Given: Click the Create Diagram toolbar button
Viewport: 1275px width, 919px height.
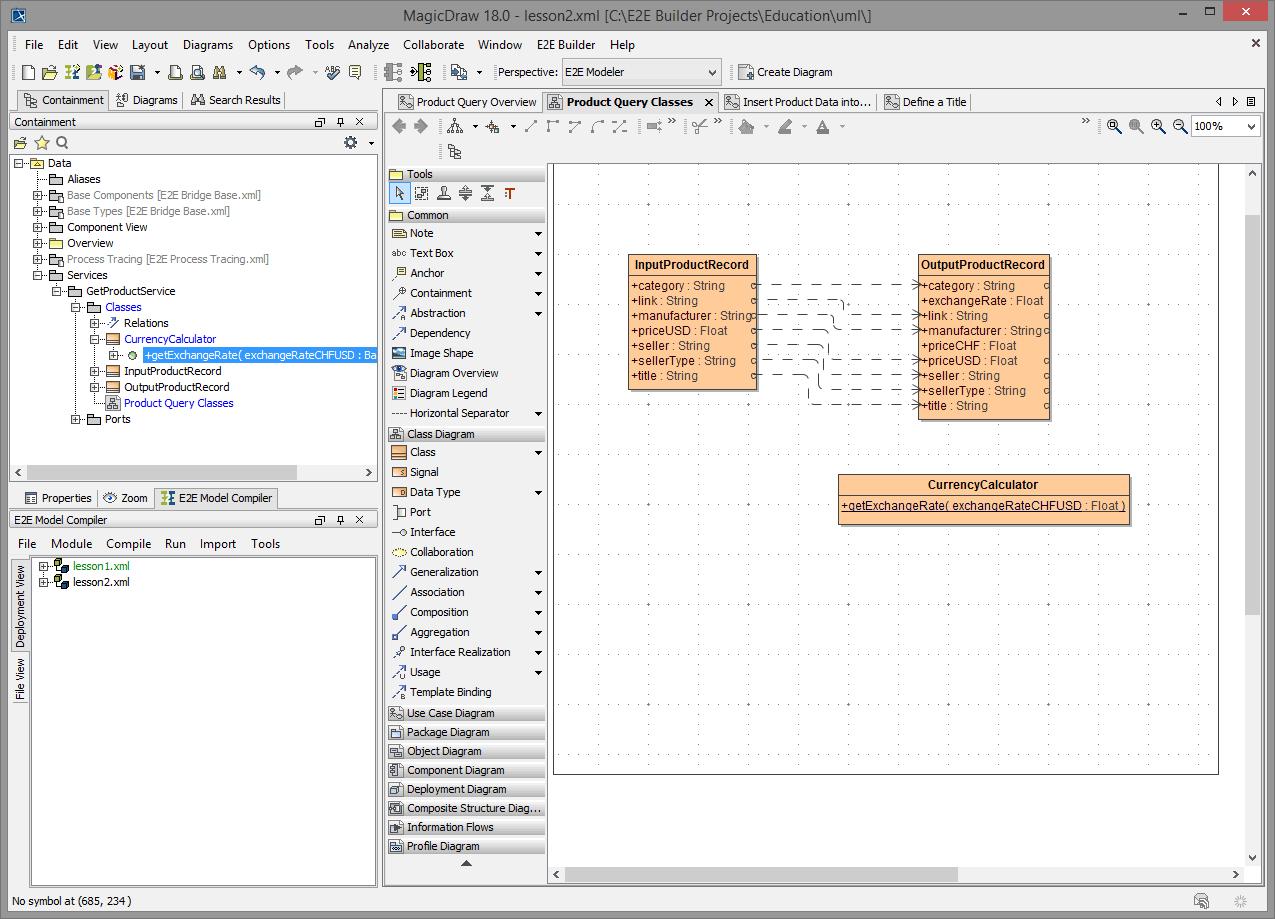Looking at the screenshot, I should pos(785,72).
